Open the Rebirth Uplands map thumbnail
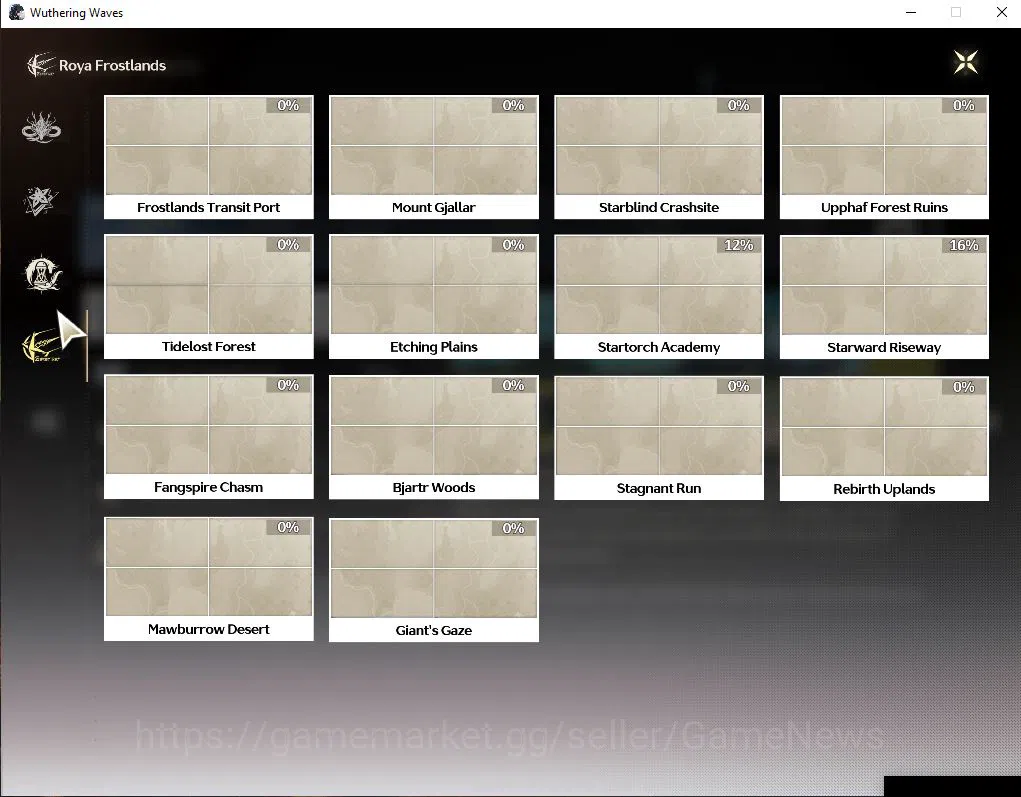Viewport: 1021px width, 797px height. [884, 427]
